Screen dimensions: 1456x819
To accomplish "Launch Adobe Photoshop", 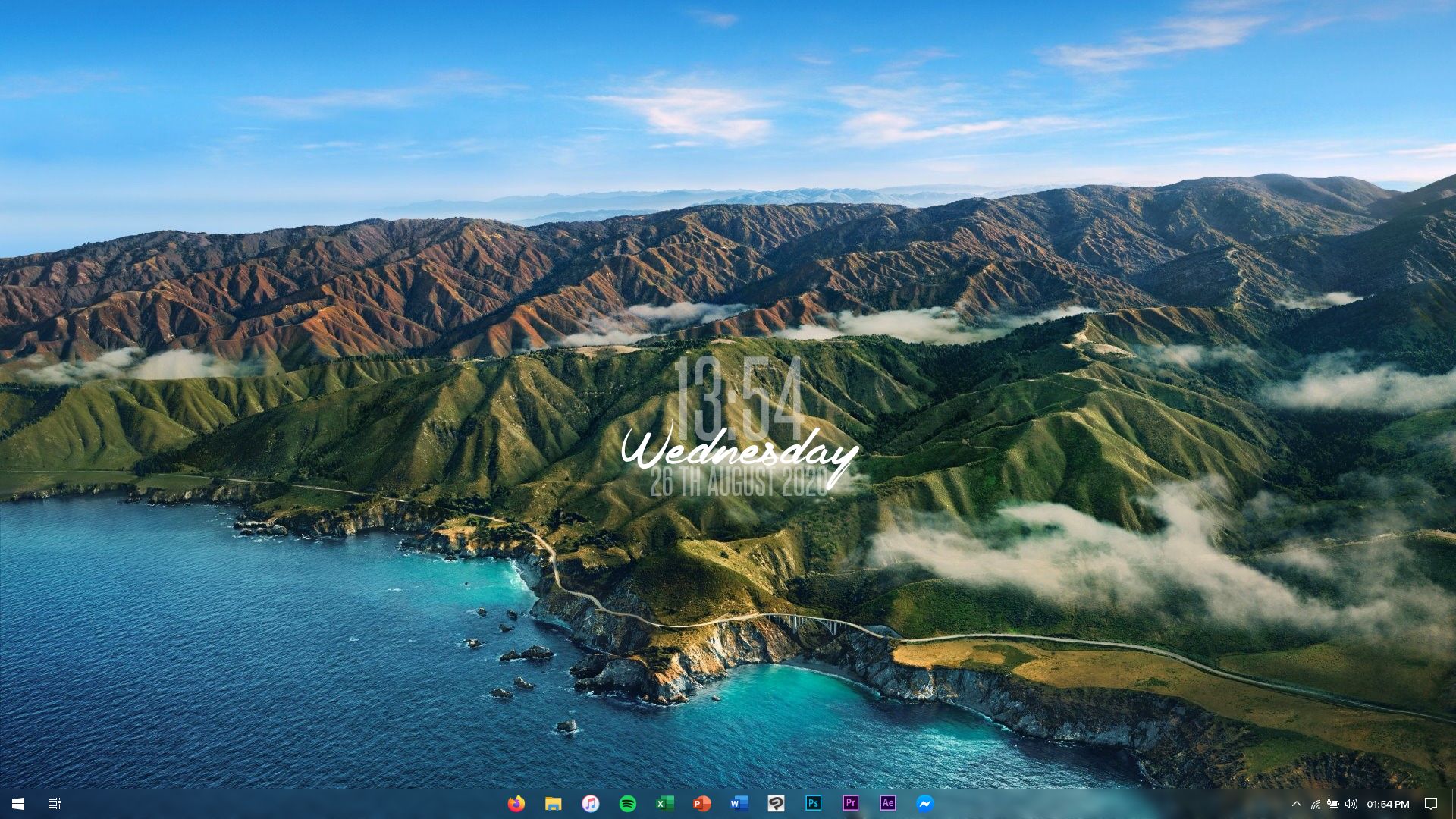I will click(x=813, y=804).
